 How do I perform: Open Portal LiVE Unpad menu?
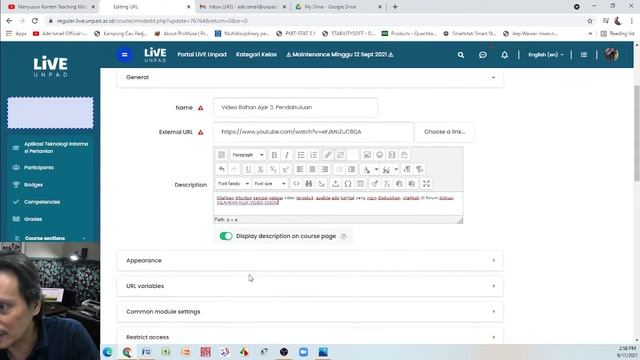(x=202, y=55)
